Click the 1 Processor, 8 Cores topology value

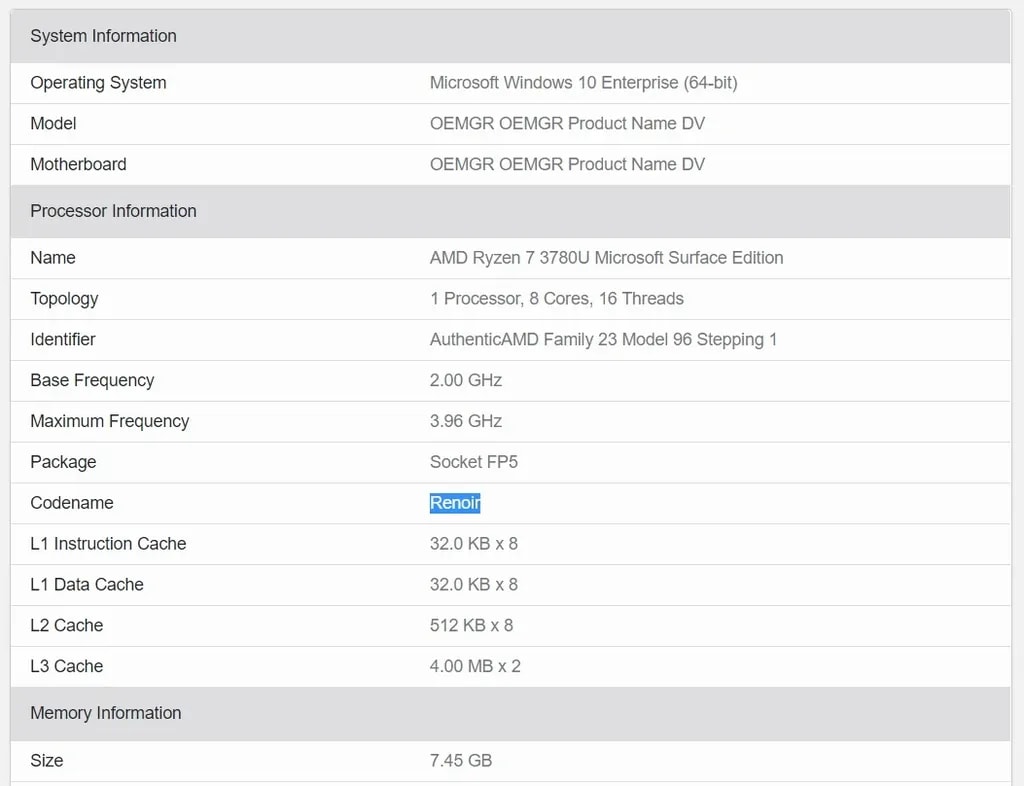[556, 299]
